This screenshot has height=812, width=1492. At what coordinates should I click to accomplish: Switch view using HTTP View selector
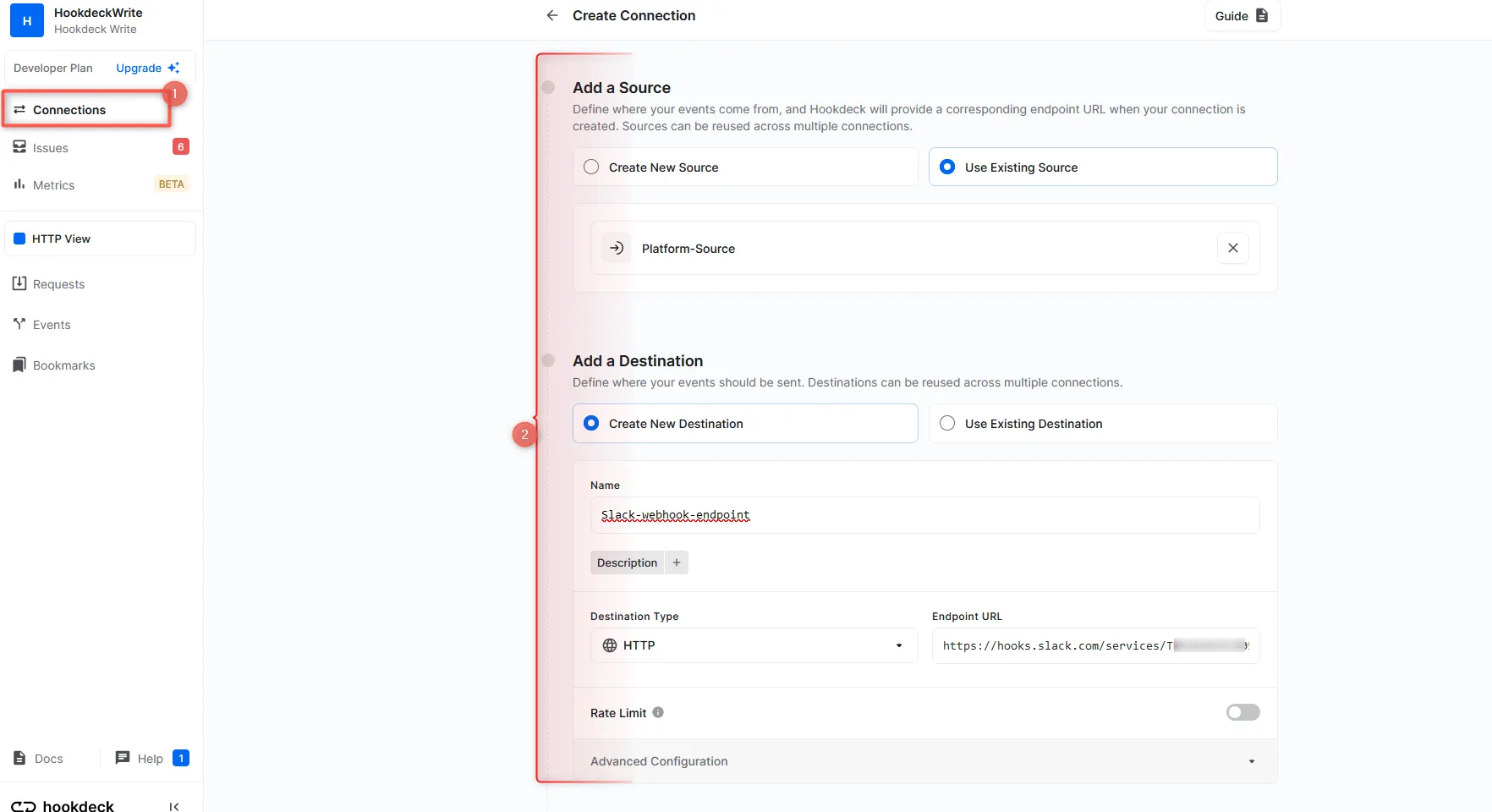click(100, 239)
